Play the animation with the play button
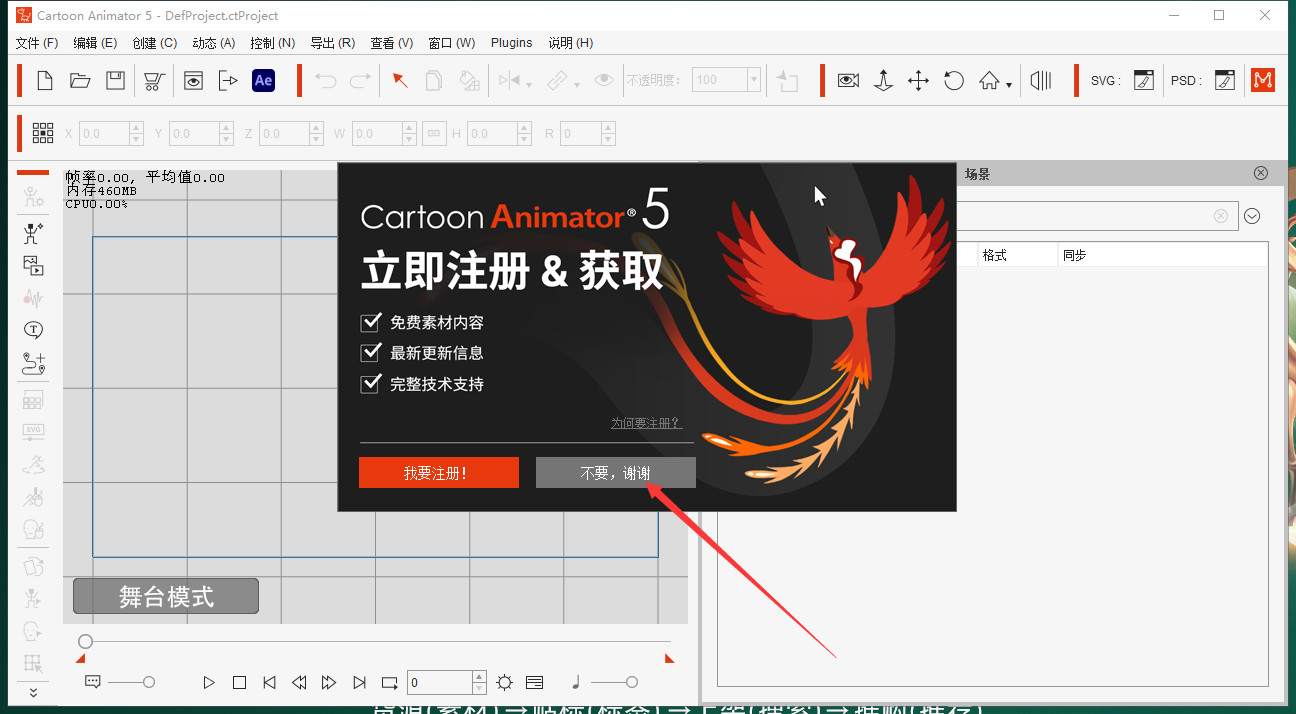The image size is (1296, 714). coord(209,683)
